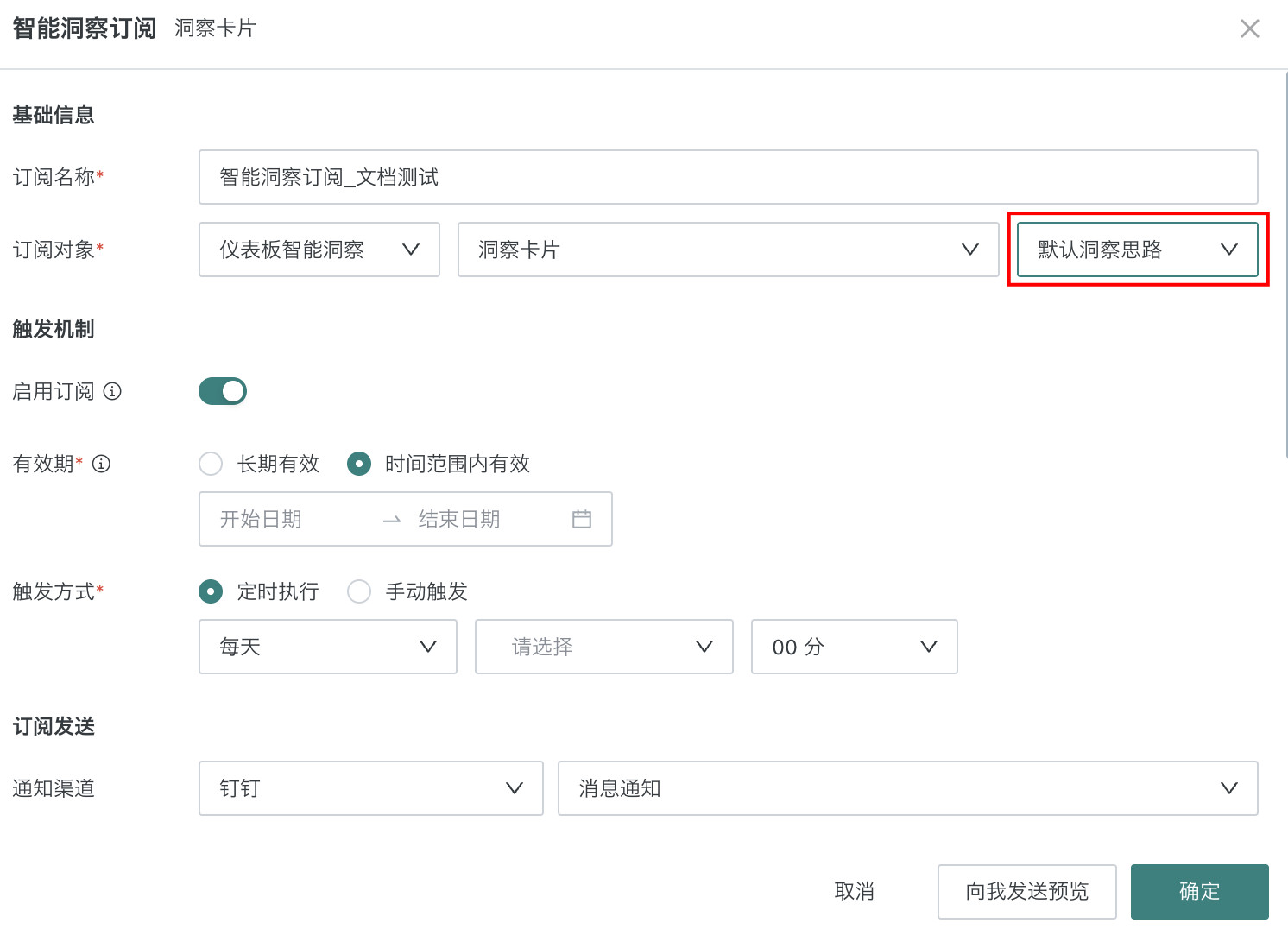
Task: Open the 仪表板智能洞察 dropdown
Action: click(x=319, y=250)
